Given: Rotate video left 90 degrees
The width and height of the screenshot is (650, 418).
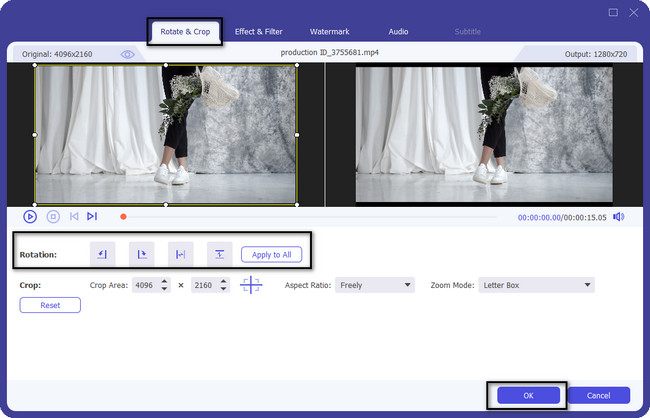Looking at the screenshot, I should click(x=102, y=254).
